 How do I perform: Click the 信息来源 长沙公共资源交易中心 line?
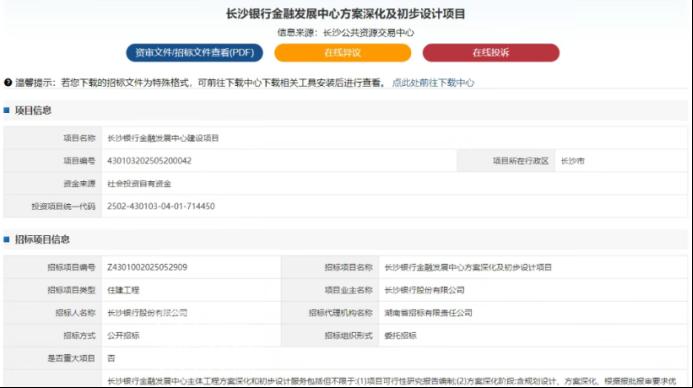(346, 33)
